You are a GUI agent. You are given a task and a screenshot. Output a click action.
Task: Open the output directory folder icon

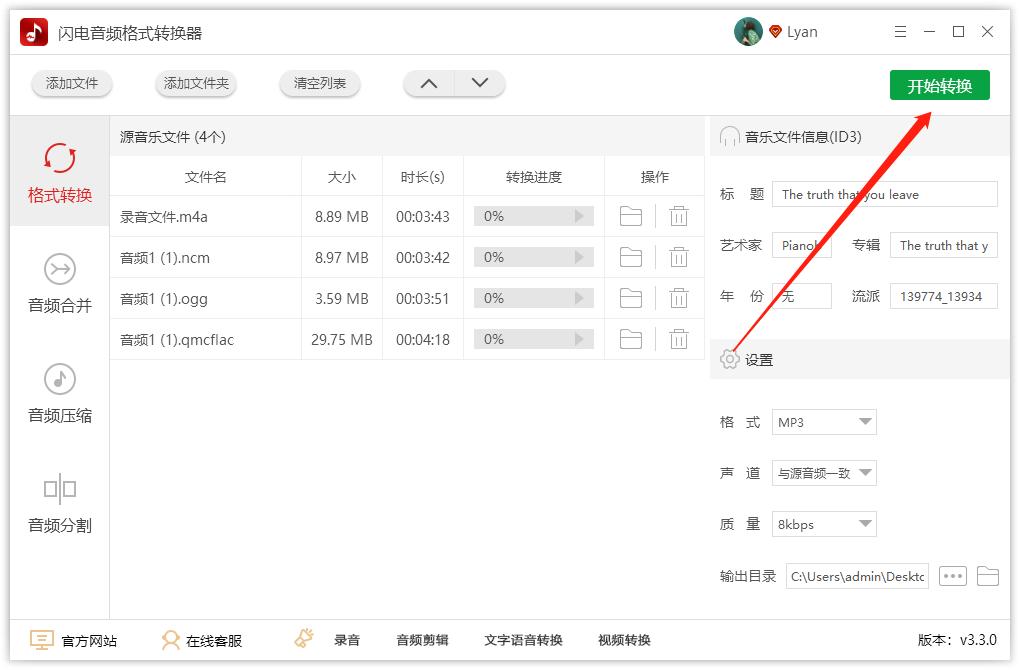pyautogui.click(x=987, y=576)
